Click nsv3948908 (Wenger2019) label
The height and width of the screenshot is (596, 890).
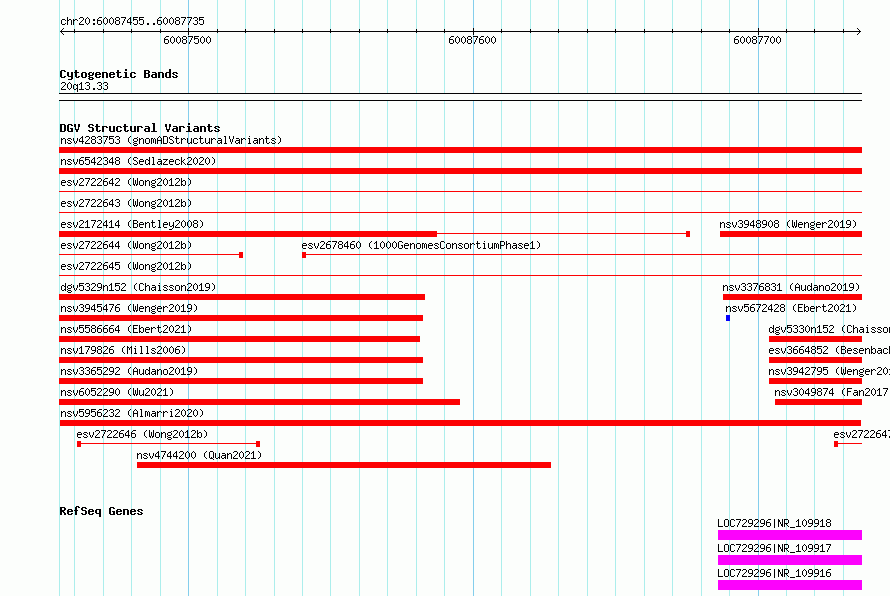pos(788,224)
